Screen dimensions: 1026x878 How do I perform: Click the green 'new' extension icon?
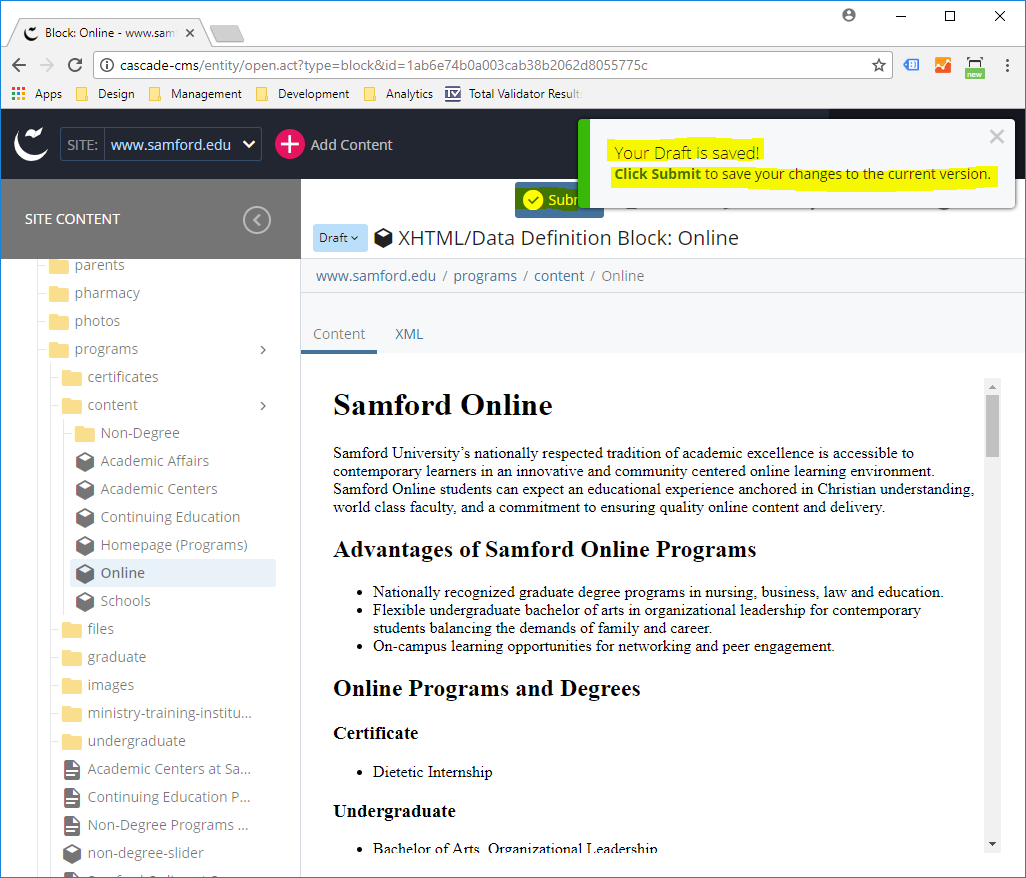coord(975,67)
